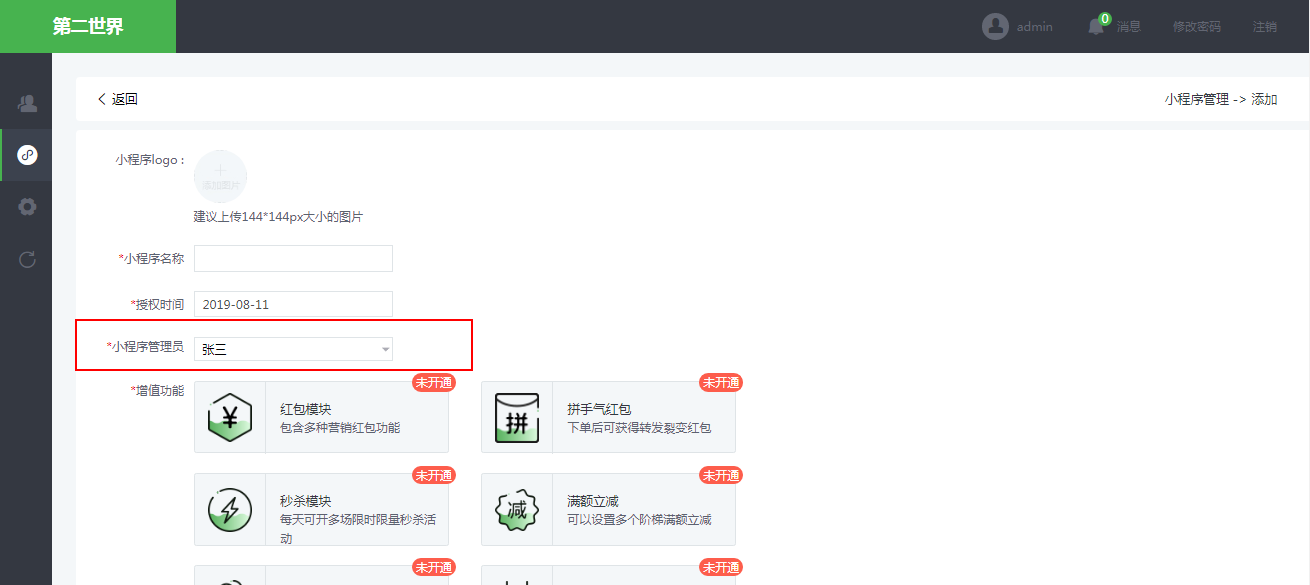Click 未开通 tag on 秒杀模块

tap(434, 475)
